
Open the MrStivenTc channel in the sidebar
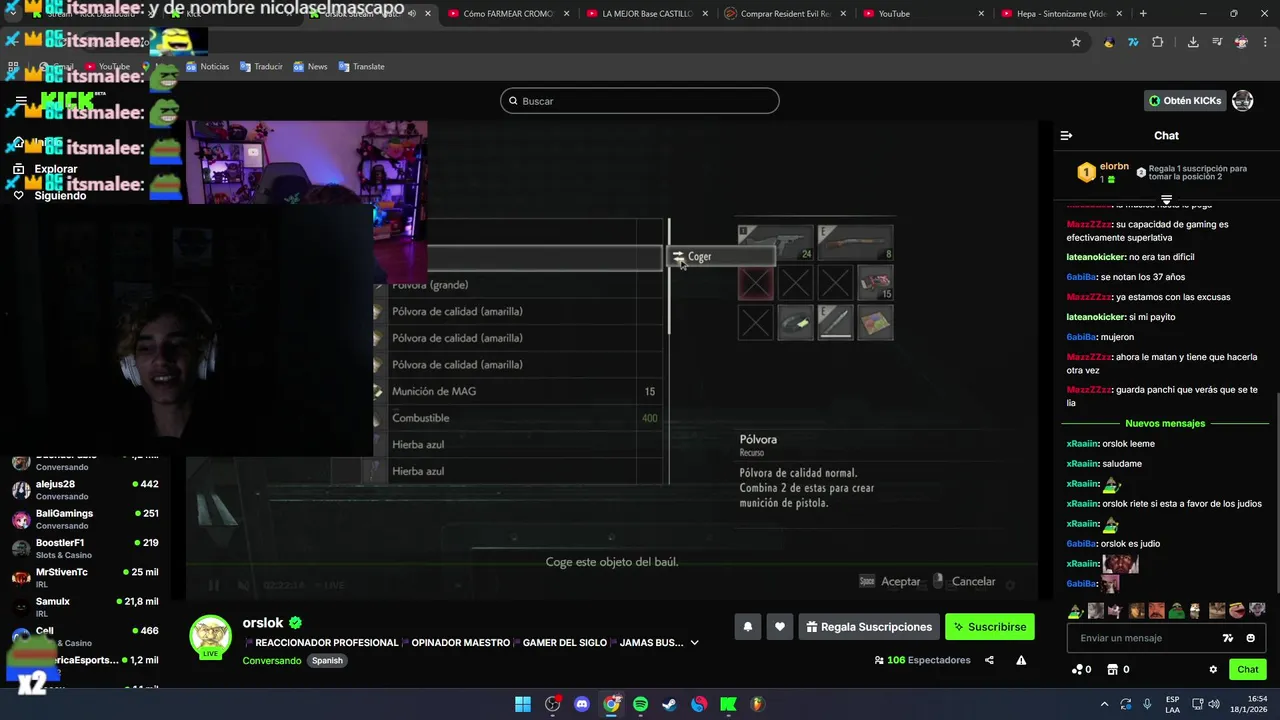click(85, 578)
